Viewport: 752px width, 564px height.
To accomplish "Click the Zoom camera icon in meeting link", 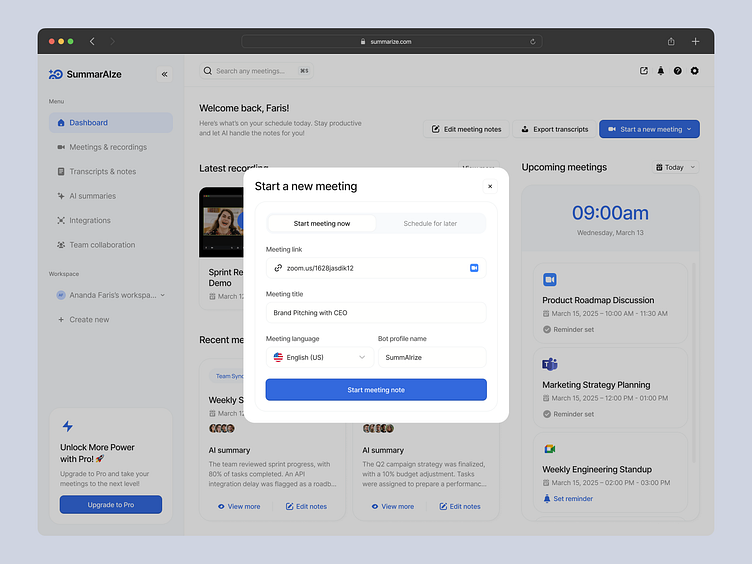I will (x=474, y=268).
